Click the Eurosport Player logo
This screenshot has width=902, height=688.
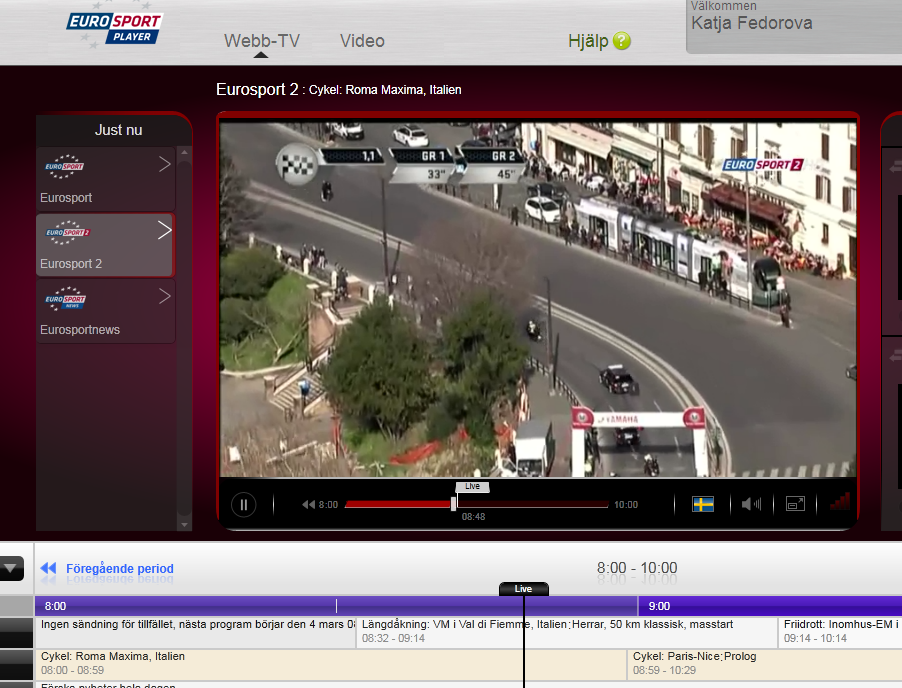[x=114, y=29]
